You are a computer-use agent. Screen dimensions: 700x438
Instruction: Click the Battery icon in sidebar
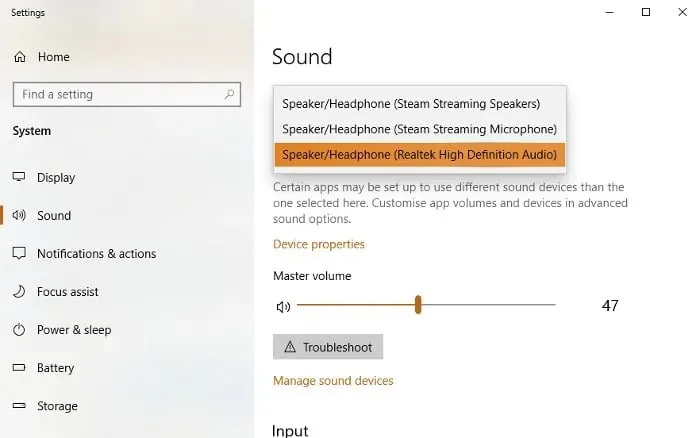19,367
